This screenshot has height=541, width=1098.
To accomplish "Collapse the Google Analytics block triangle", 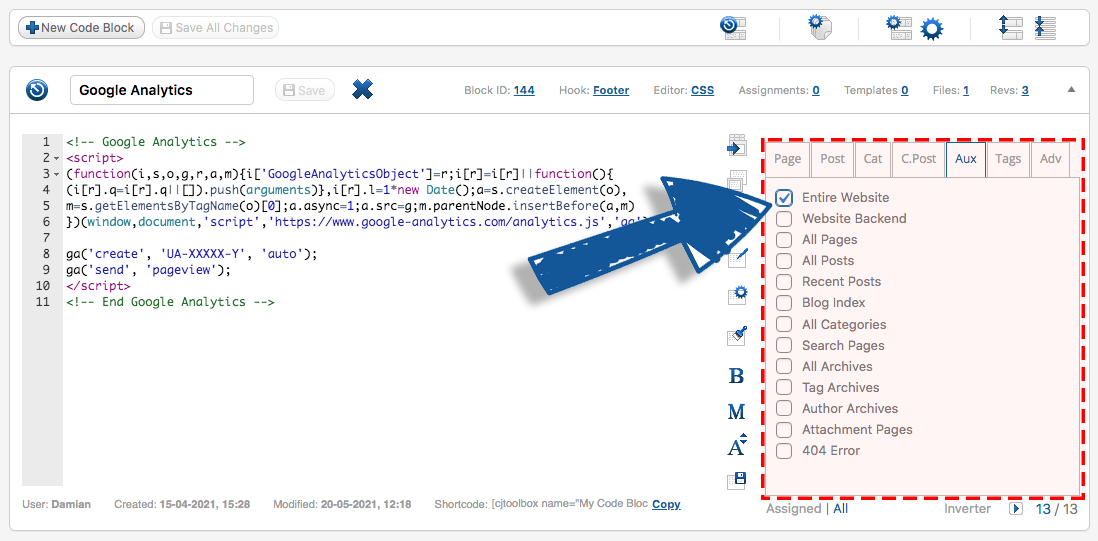I will [1071, 90].
